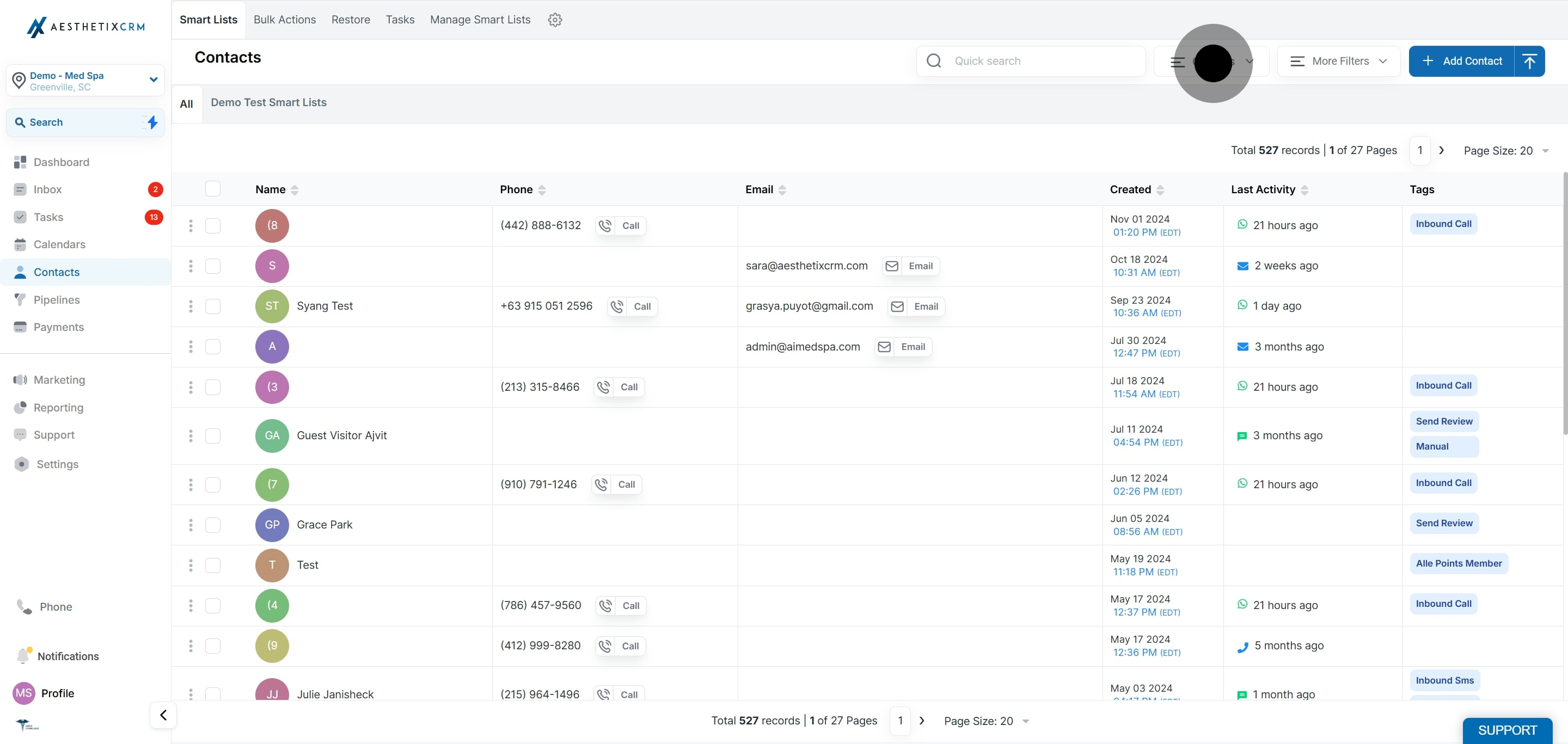The image size is (1568, 744).
Task: Switch to Bulk Actions tab
Action: (x=284, y=20)
